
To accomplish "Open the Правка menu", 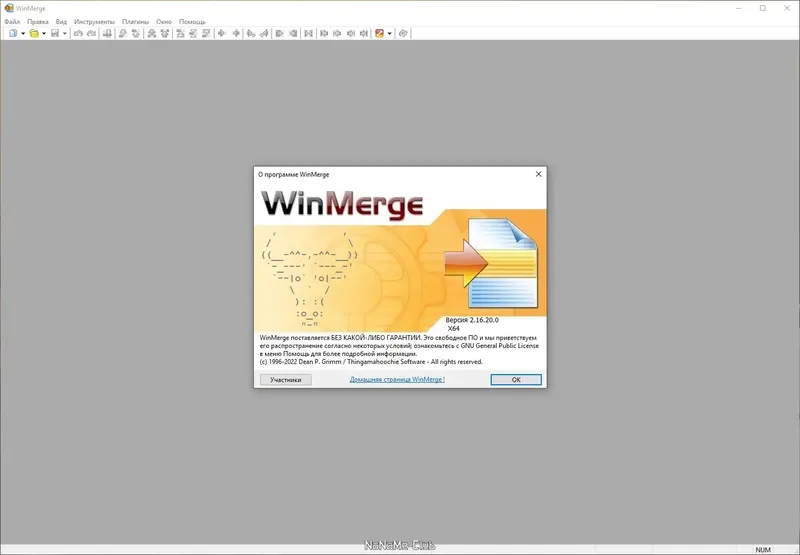I will [x=38, y=22].
